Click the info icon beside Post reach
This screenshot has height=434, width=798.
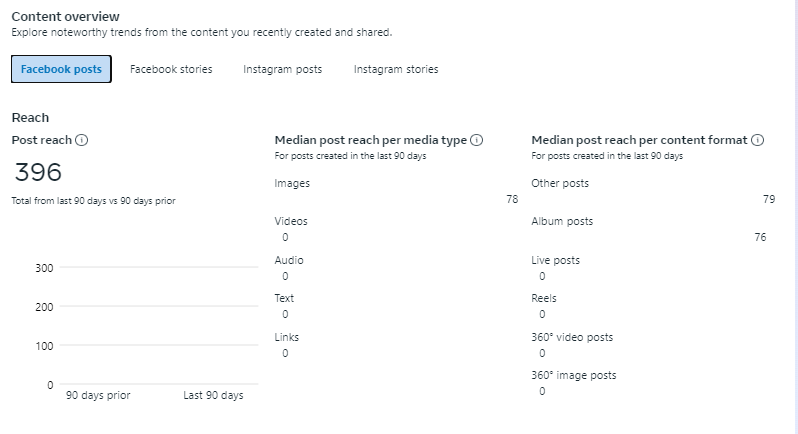(82, 141)
